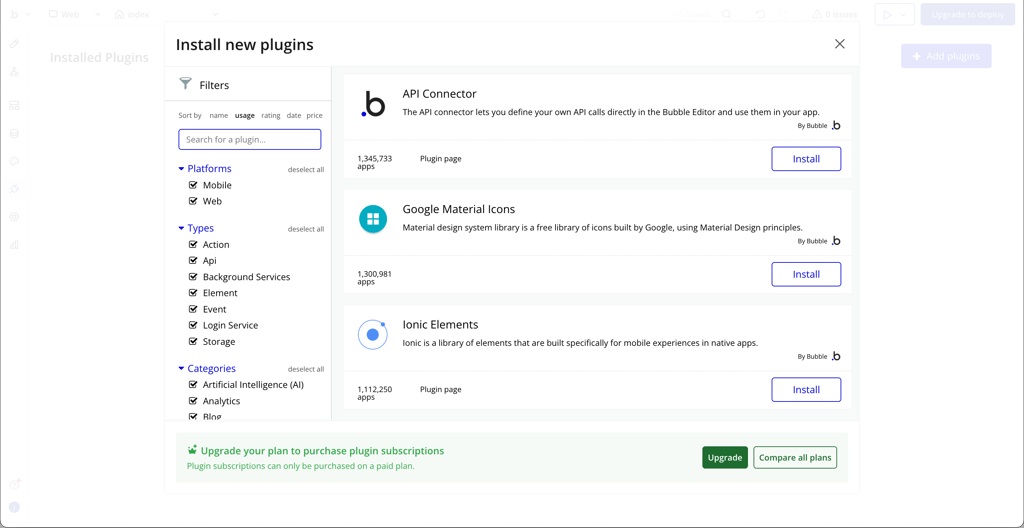Install the Ionic Elements plugin

click(807, 389)
